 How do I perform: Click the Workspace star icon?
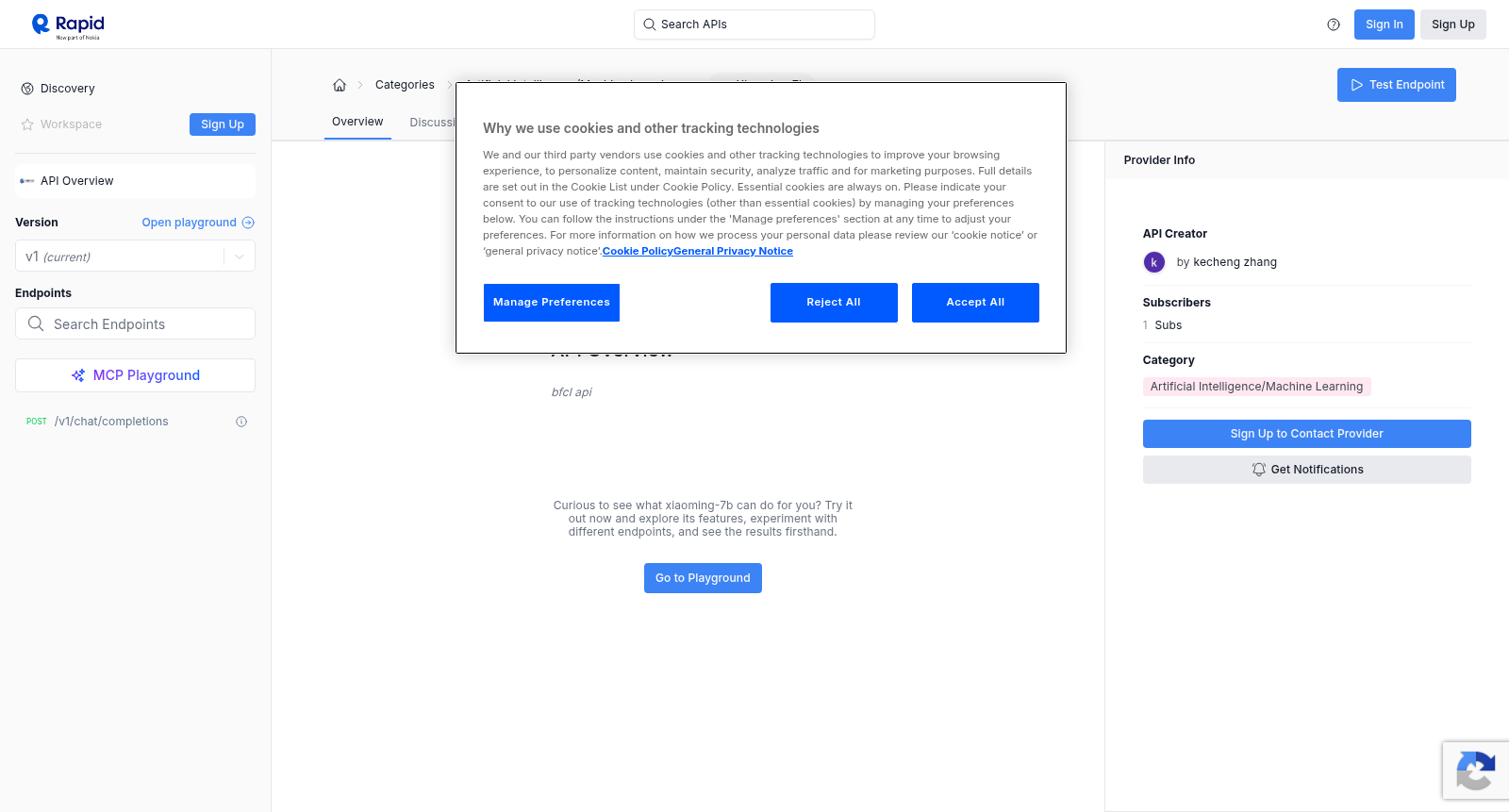(x=27, y=124)
